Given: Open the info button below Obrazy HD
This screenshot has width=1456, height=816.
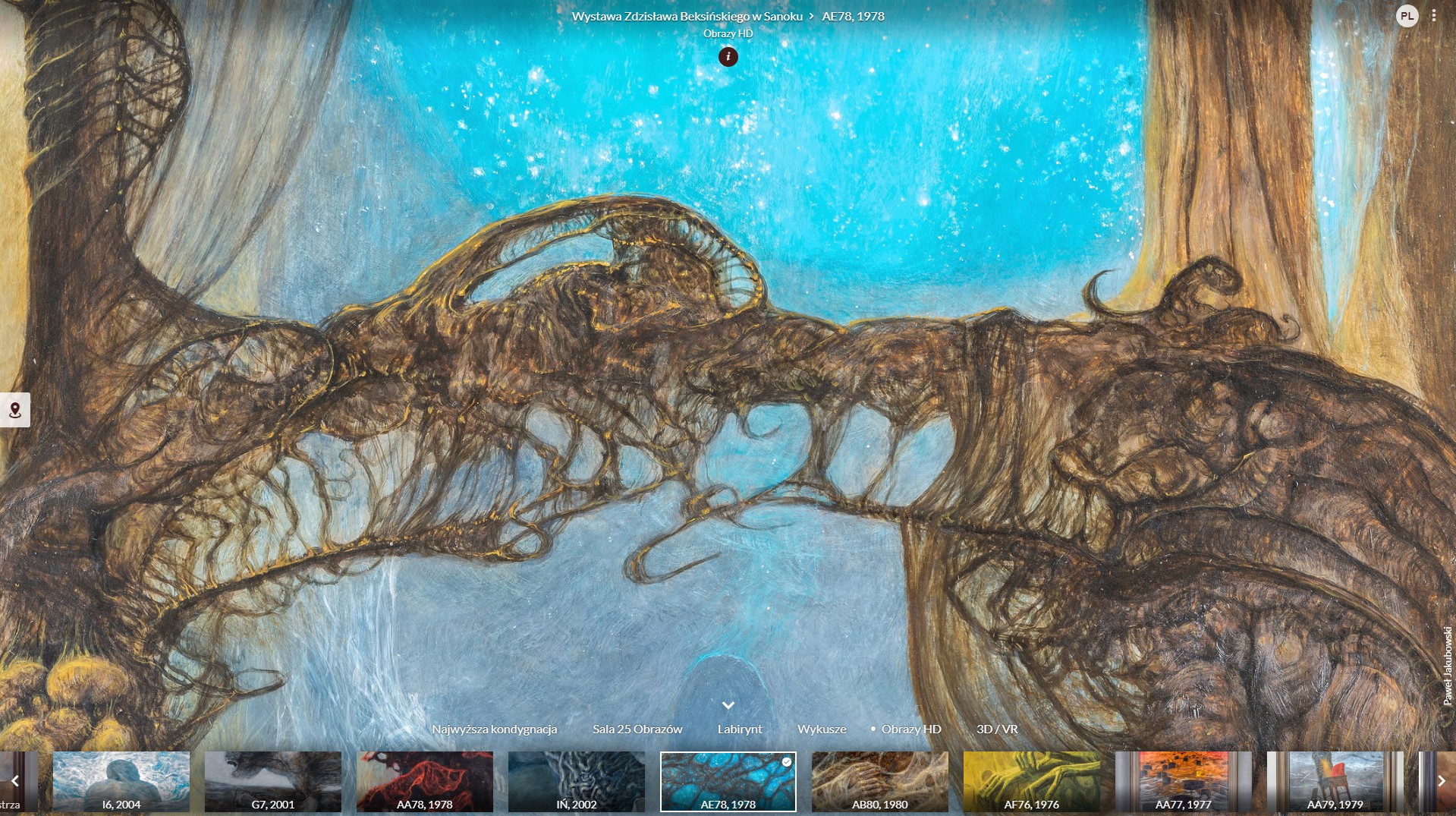Looking at the screenshot, I should point(728,57).
